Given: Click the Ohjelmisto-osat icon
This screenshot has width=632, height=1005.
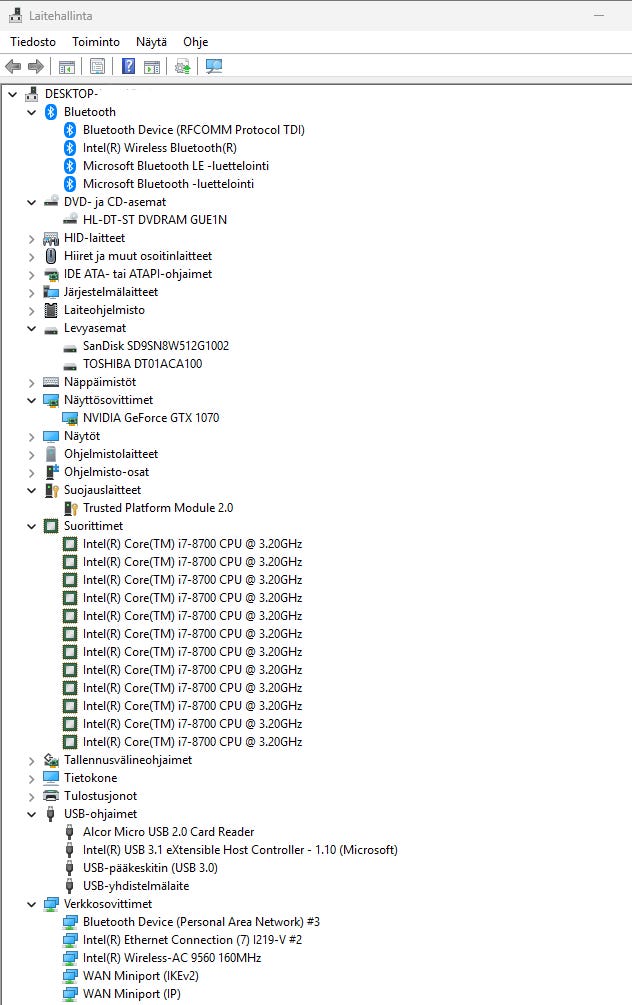Looking at the screenshot, I should [x=51, y=472].
